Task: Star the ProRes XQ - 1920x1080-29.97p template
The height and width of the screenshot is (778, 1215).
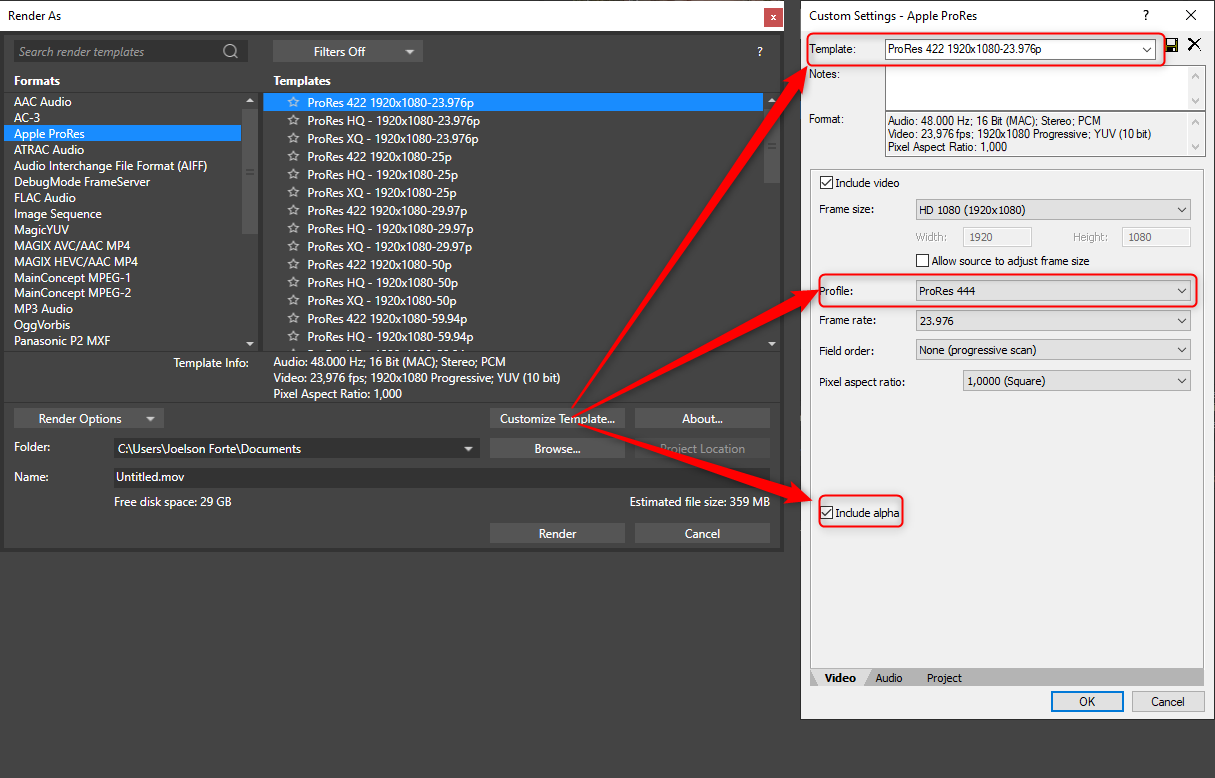Action: 293,247
